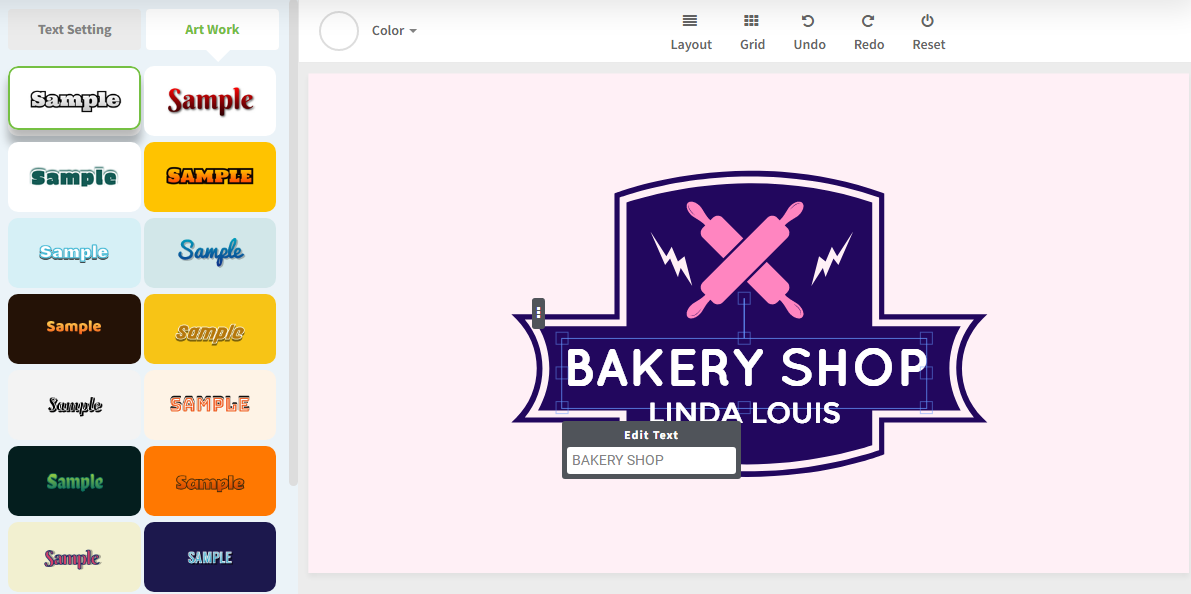Choose the black script Sample style
Screen dimensions: 1191x594
(x=74, y=405)
